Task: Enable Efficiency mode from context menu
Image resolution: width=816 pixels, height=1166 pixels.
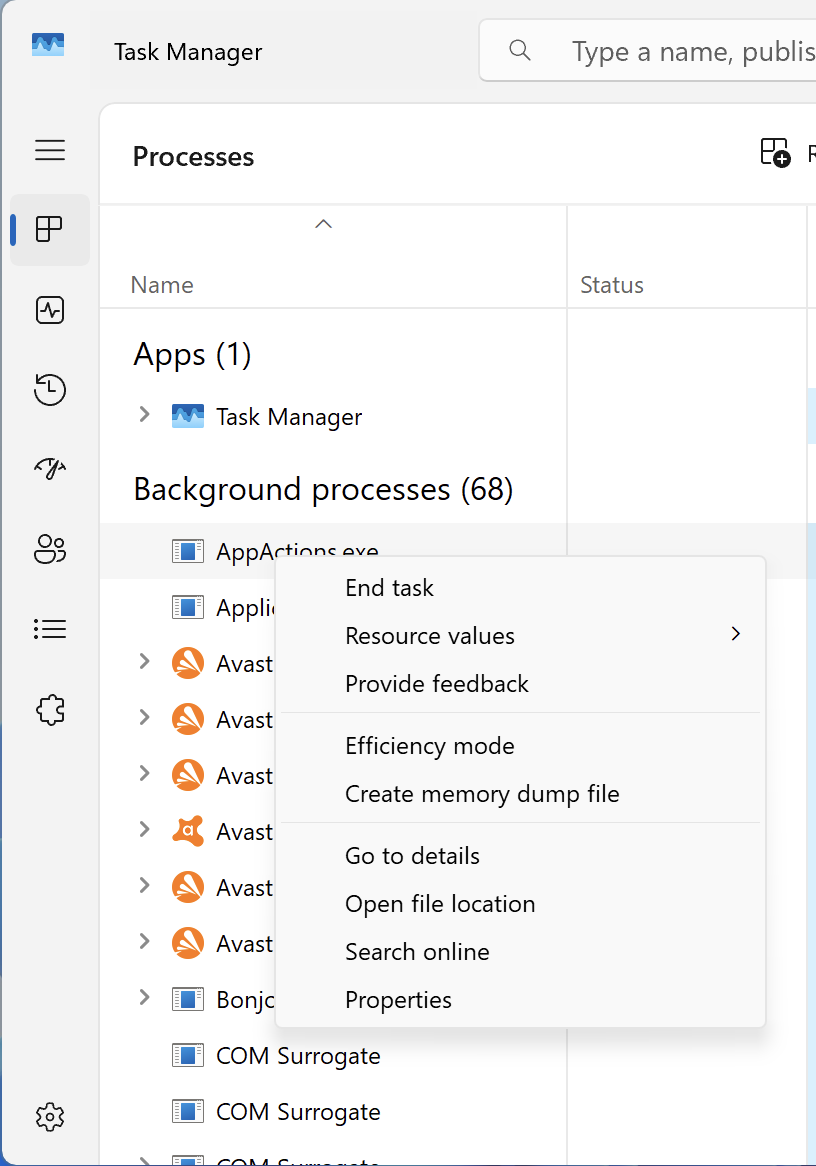Action: (x=520, y=746)
